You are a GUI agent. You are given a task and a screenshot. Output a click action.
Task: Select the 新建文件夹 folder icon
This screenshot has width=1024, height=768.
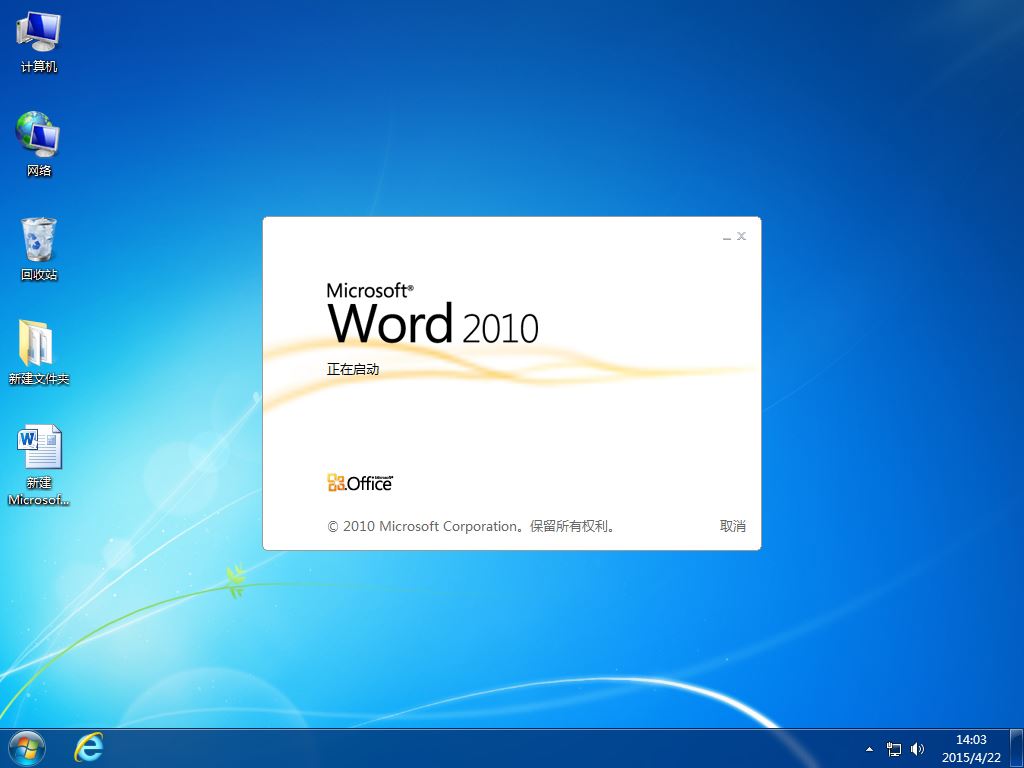click(39, 352)
